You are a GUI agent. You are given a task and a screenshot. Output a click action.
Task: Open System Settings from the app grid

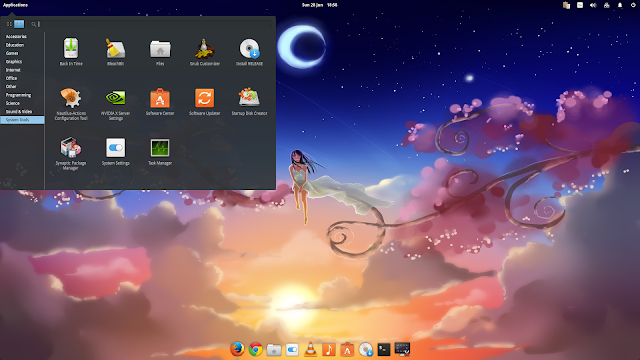tap(116, 151)
